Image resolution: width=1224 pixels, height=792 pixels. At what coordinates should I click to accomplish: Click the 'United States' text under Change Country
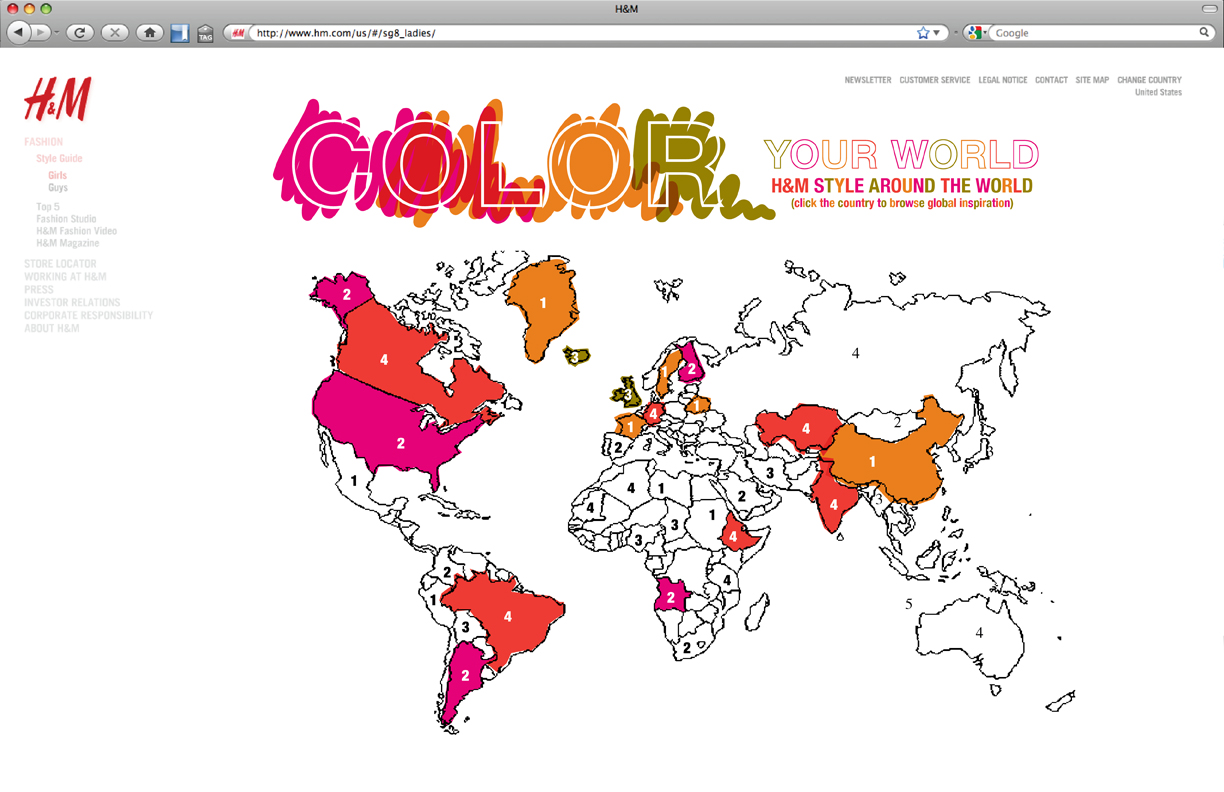pos(1158,93)
